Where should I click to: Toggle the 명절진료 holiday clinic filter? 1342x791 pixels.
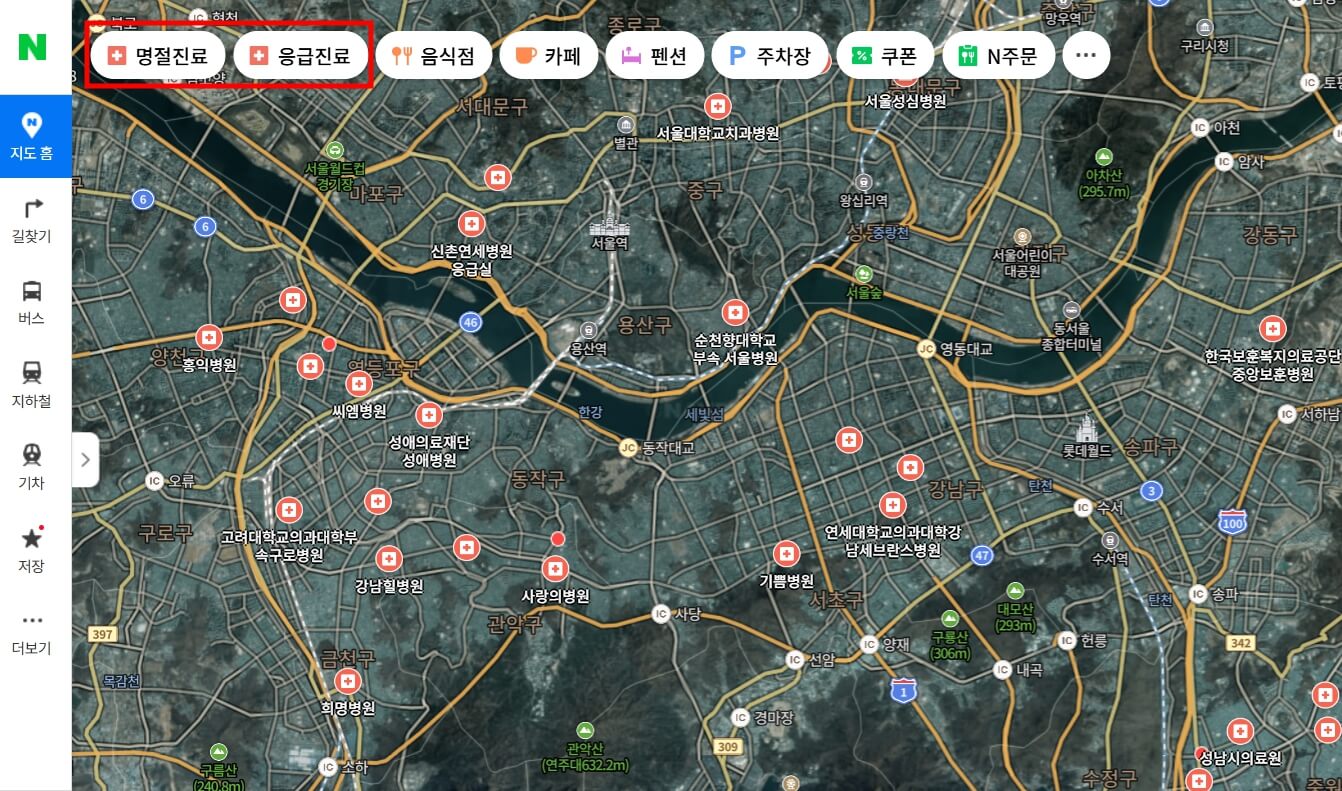click(x=157, y=55)
